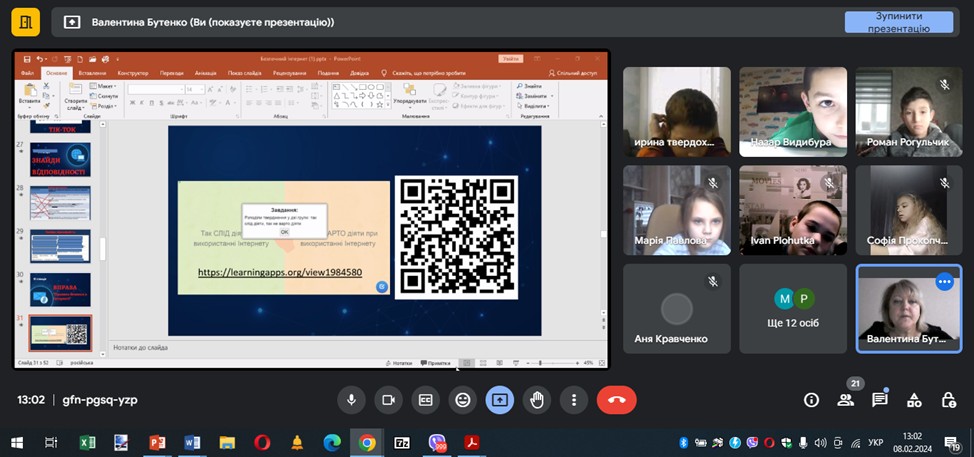Open the Показ слайдів ribbon tab
The width and height of the screenshot is (974, 457).
[244, 73]
